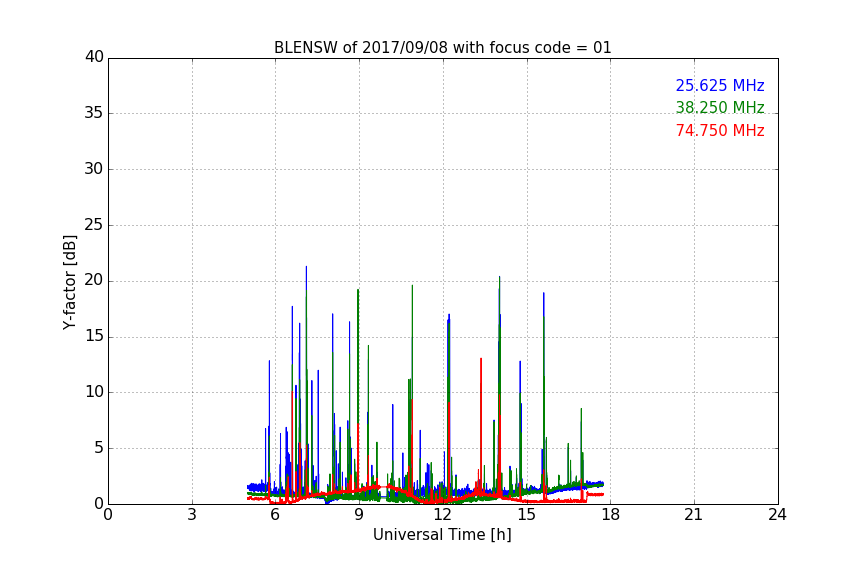Click the x-axis tick label 6

click(x=275, y=515)
